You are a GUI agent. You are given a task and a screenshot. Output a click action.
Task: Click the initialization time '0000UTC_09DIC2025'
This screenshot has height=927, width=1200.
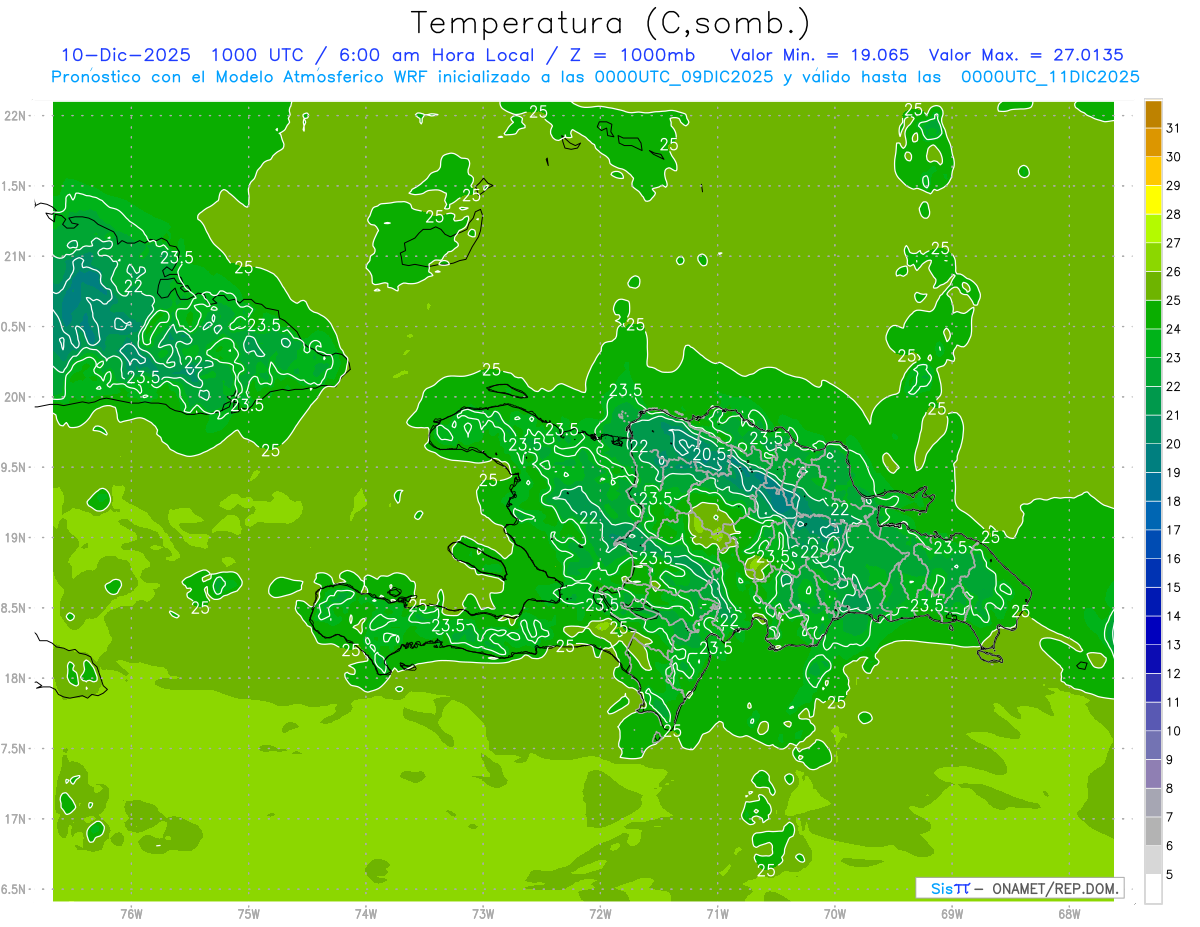pos(684,77)
